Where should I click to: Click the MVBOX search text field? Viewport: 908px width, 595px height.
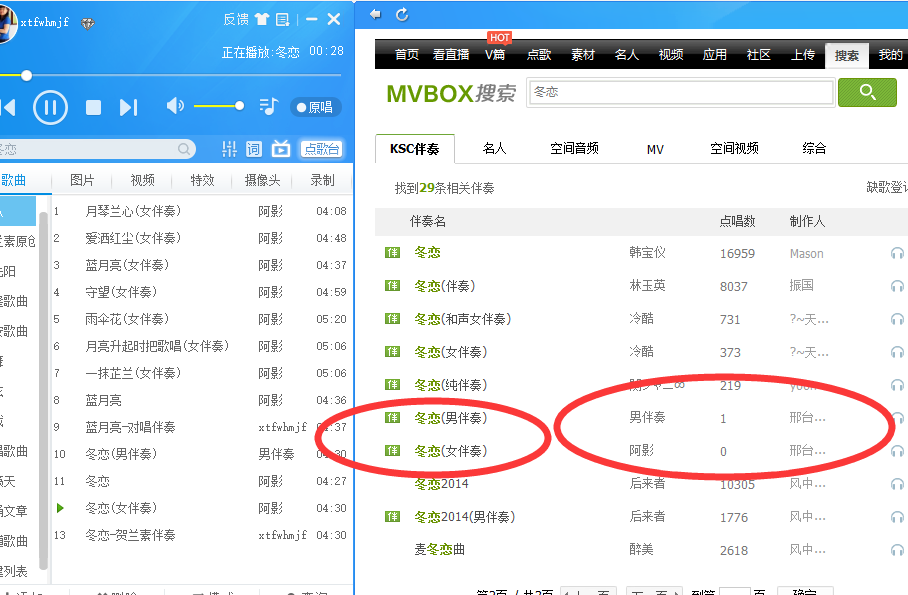coord(680,93)
